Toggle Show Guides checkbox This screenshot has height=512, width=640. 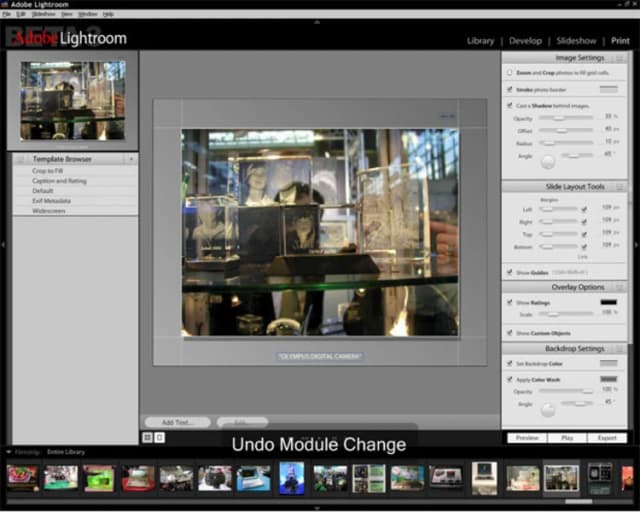(x=510, y=272)
